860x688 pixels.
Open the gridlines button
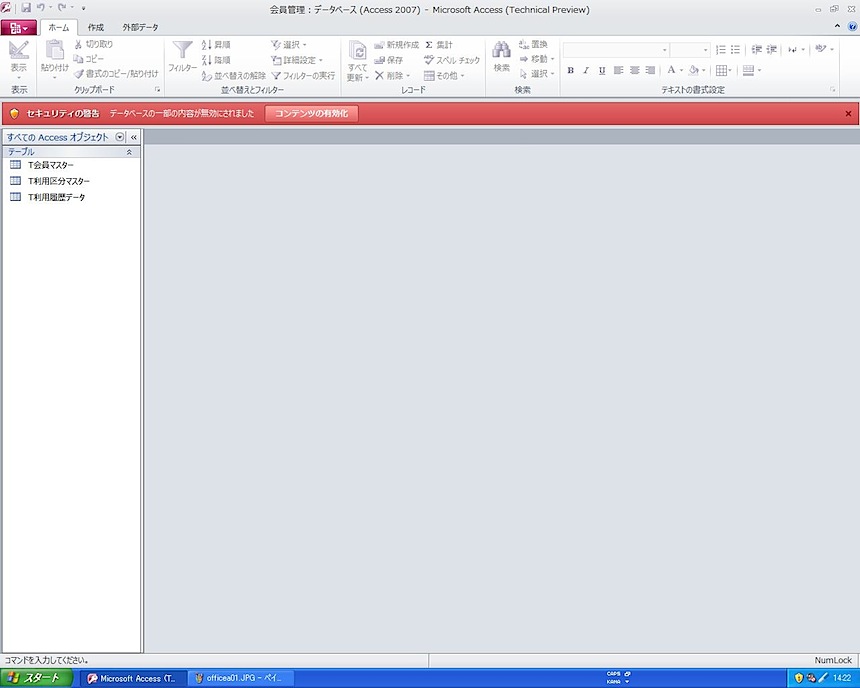coord(721,70)
